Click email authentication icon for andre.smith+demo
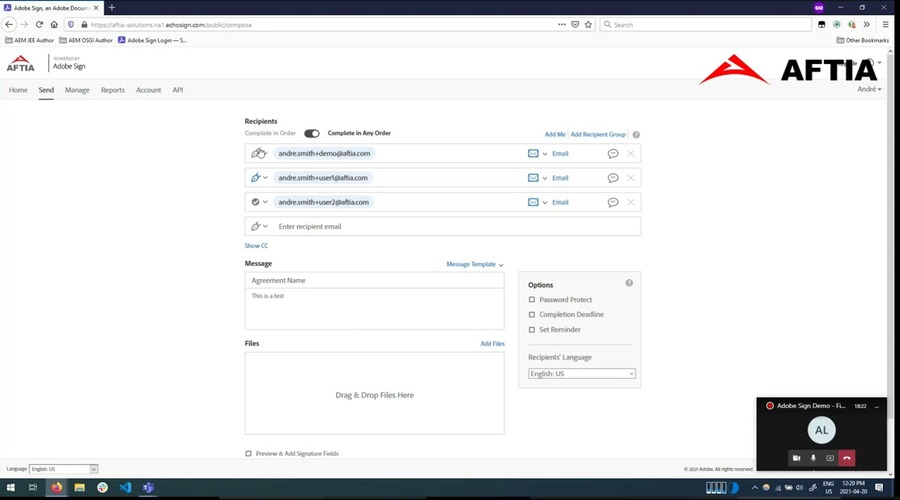Screen dimensions: 900x500 [x=533, y=153]
